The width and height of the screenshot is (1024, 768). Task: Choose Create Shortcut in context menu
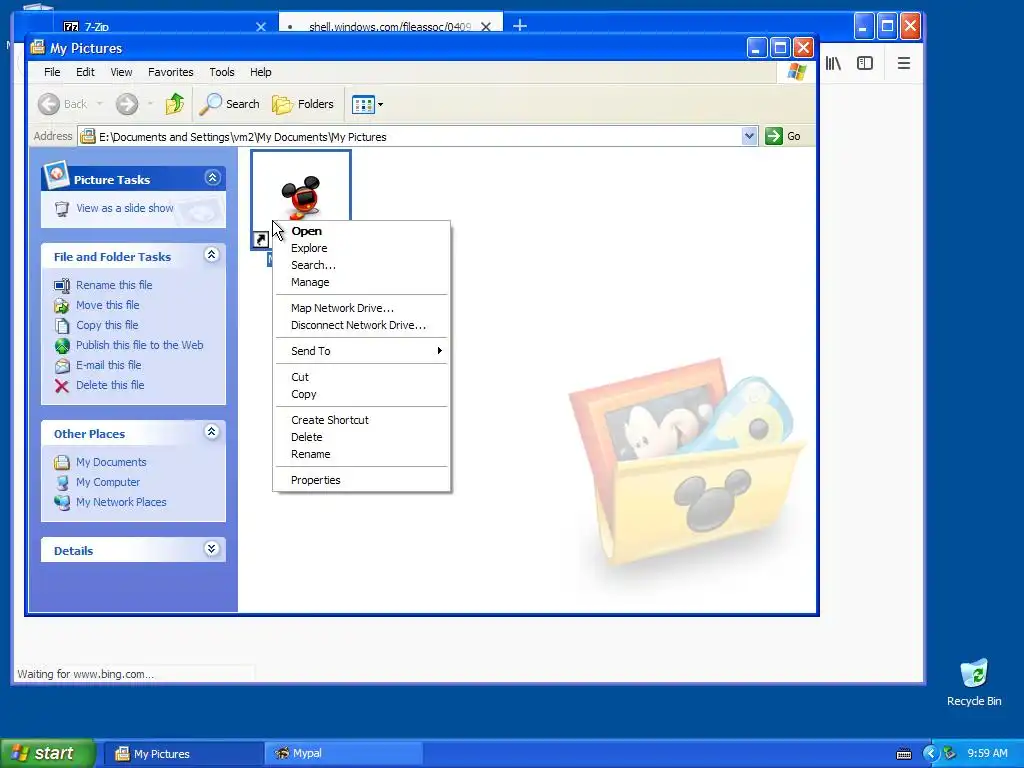pyautogui.click(x=361, y=420)
